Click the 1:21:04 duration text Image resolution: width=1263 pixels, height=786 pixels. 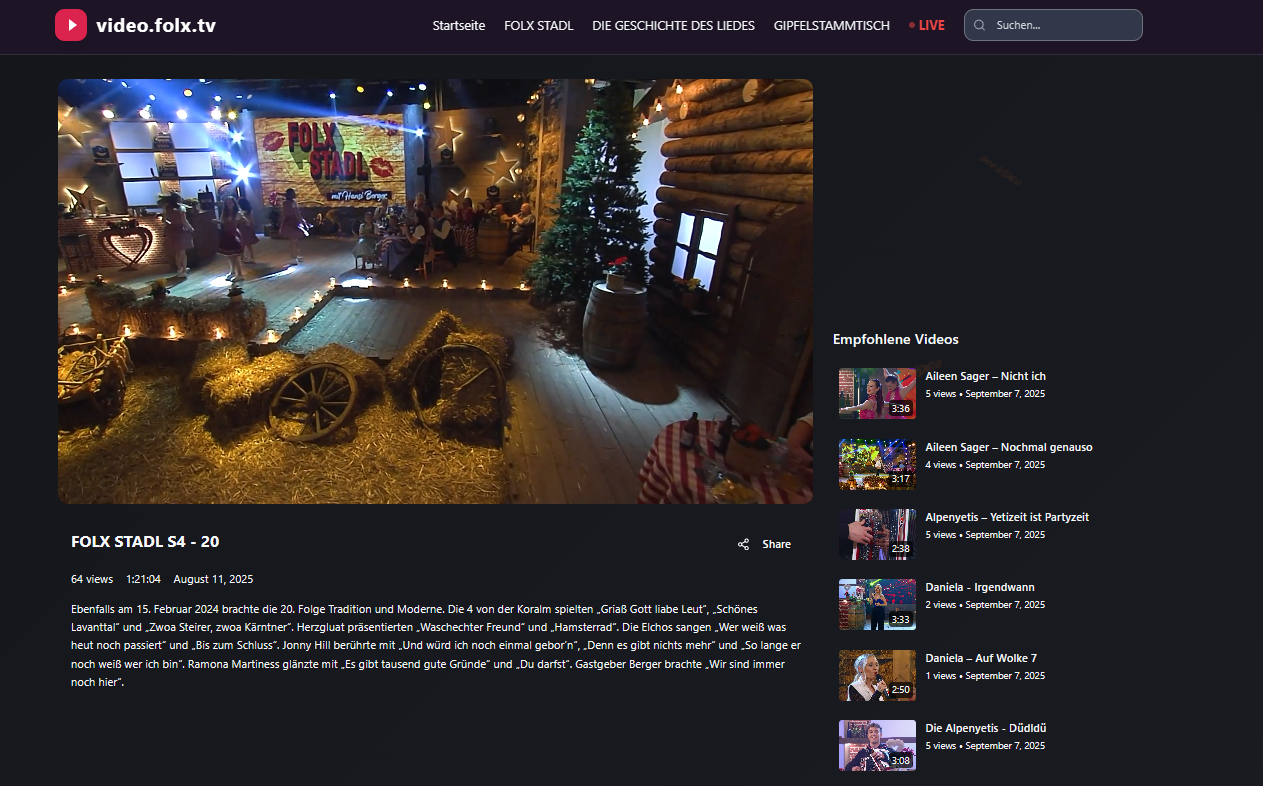pyautogui.click(x=143, y=579)
